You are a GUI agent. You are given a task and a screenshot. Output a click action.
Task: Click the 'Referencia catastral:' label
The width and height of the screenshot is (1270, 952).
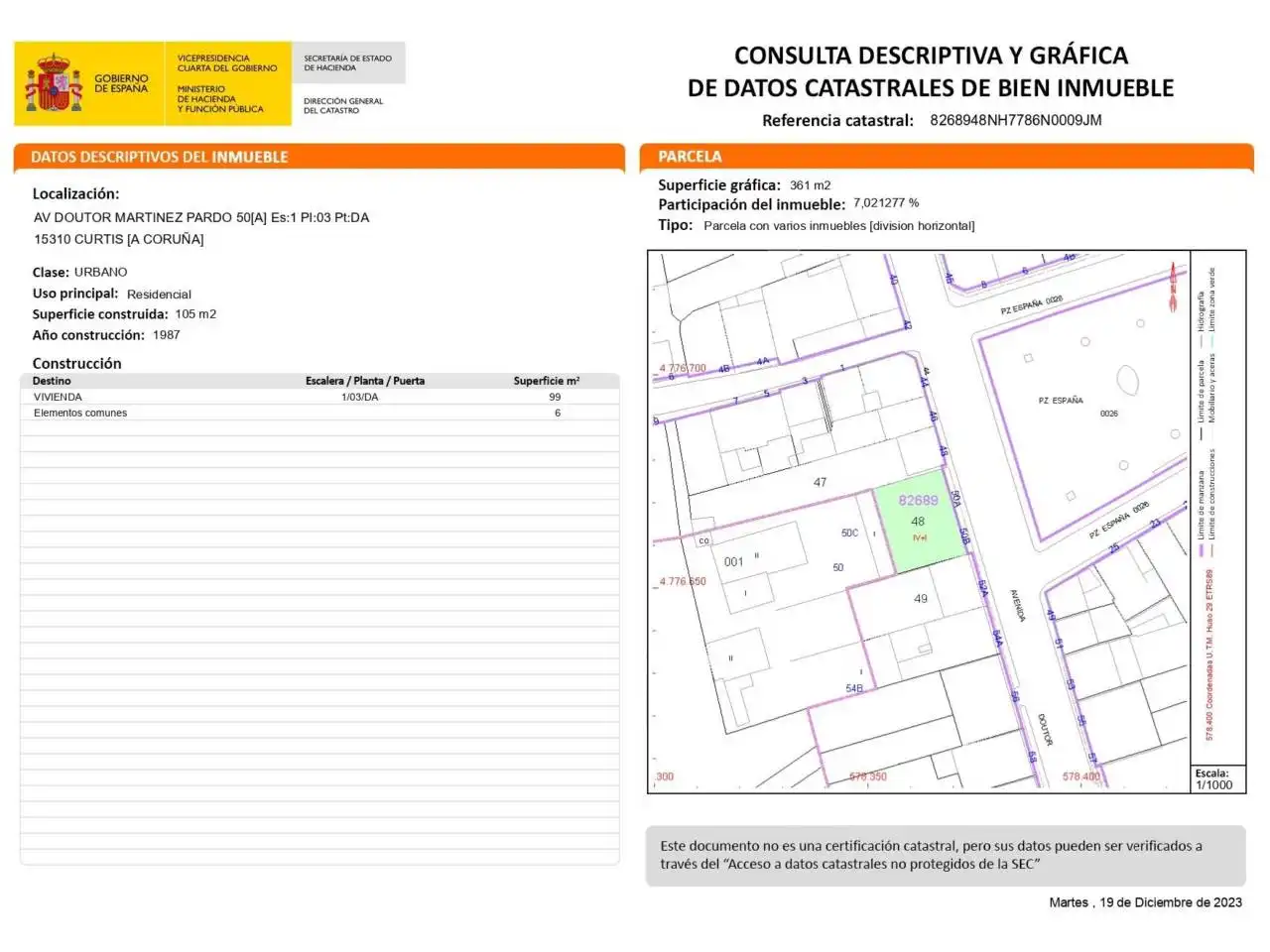pyautogui.click(x=837, y=121)
